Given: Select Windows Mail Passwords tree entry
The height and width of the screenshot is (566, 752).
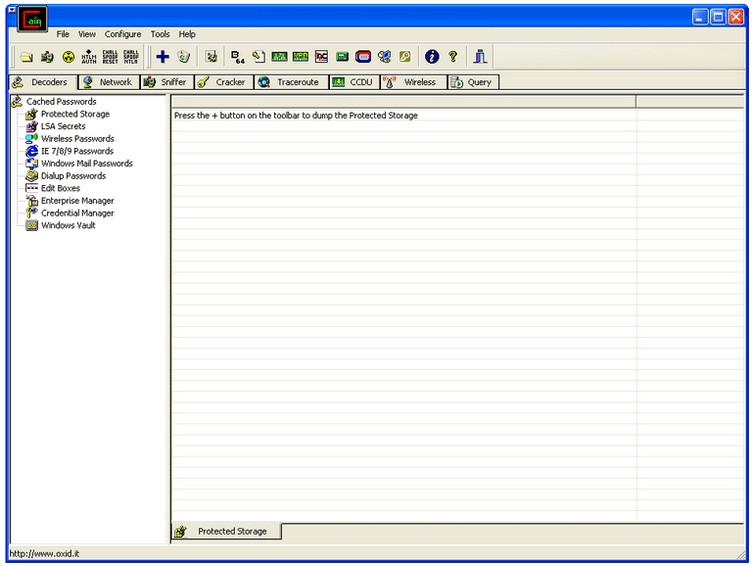Looking at the screenshot, I should (86, 164).
